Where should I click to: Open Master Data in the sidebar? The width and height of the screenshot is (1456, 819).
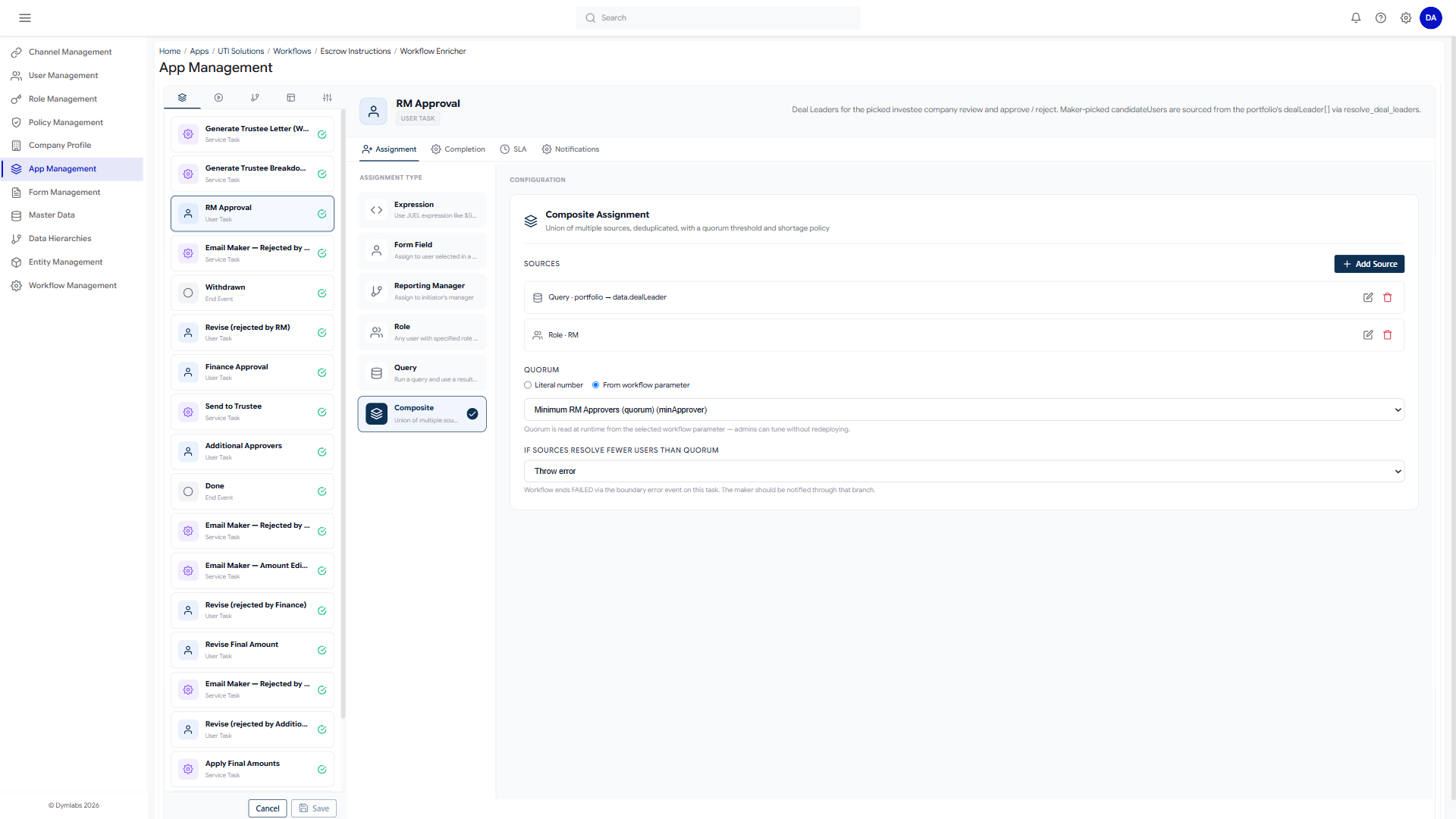tap(71, 215)
